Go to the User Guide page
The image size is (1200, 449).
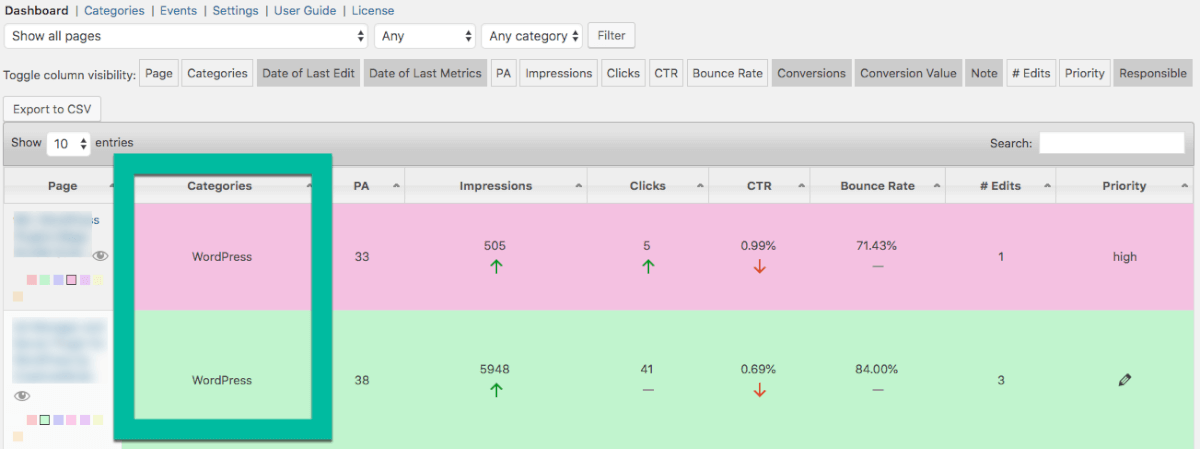point(306,10)
